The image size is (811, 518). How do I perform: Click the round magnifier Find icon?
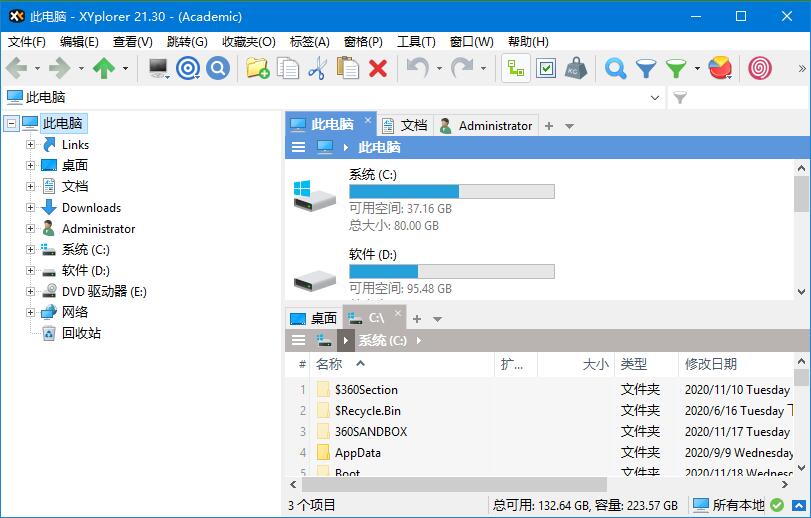(x=218, y=68)
